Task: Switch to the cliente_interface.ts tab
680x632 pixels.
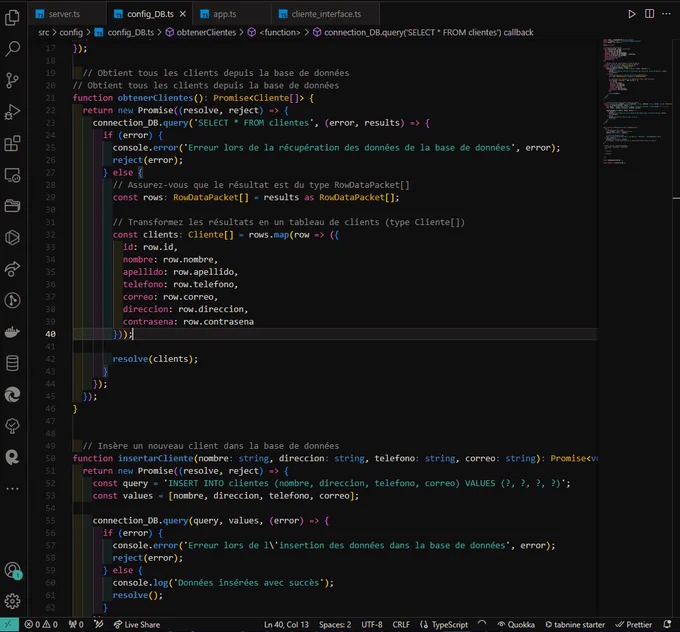Action: coord(326,14)
